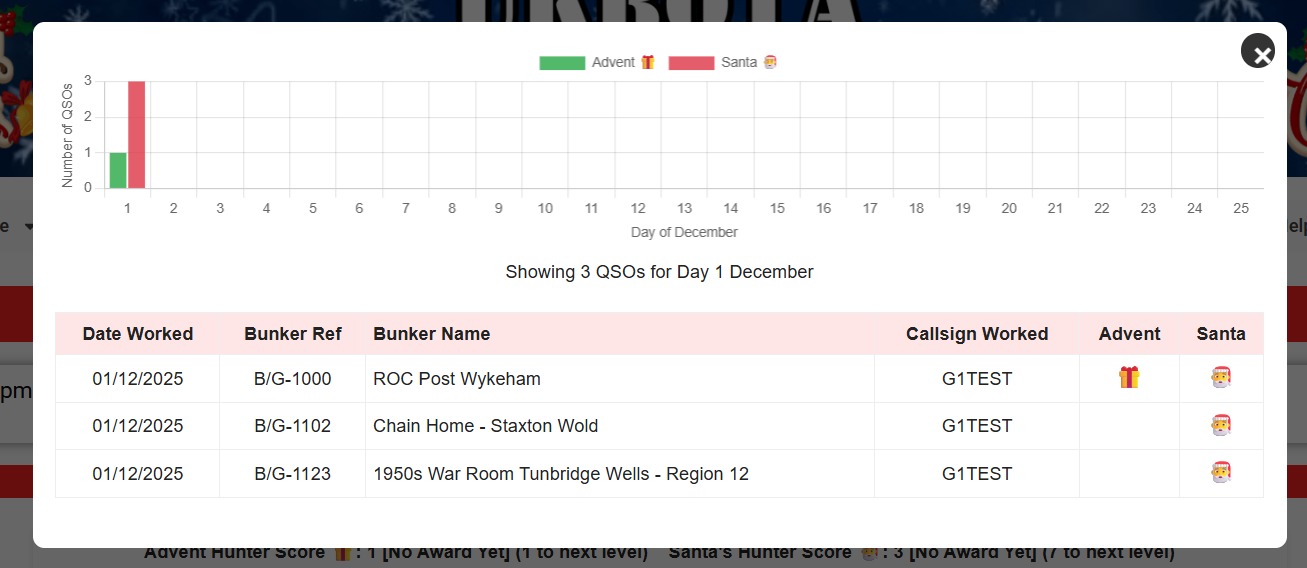Screen dimensions: 1307x568
Task: Select the green Advent bar for Day 1
Action: (118, 170)
